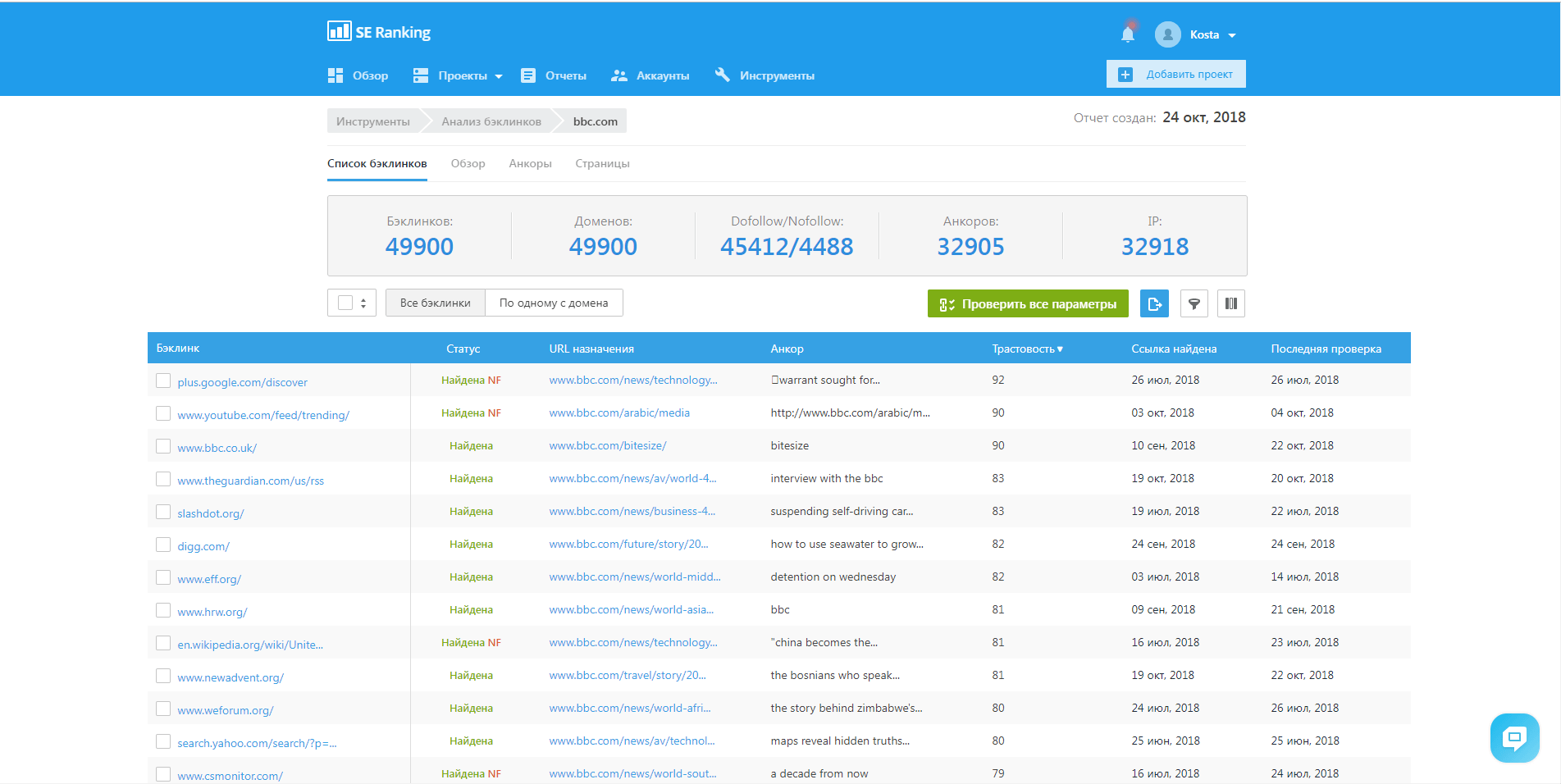This screenshot has width=1561, height=784.
Task: Check the www.hrw.org row checkbox
Action: pos(163,610)
